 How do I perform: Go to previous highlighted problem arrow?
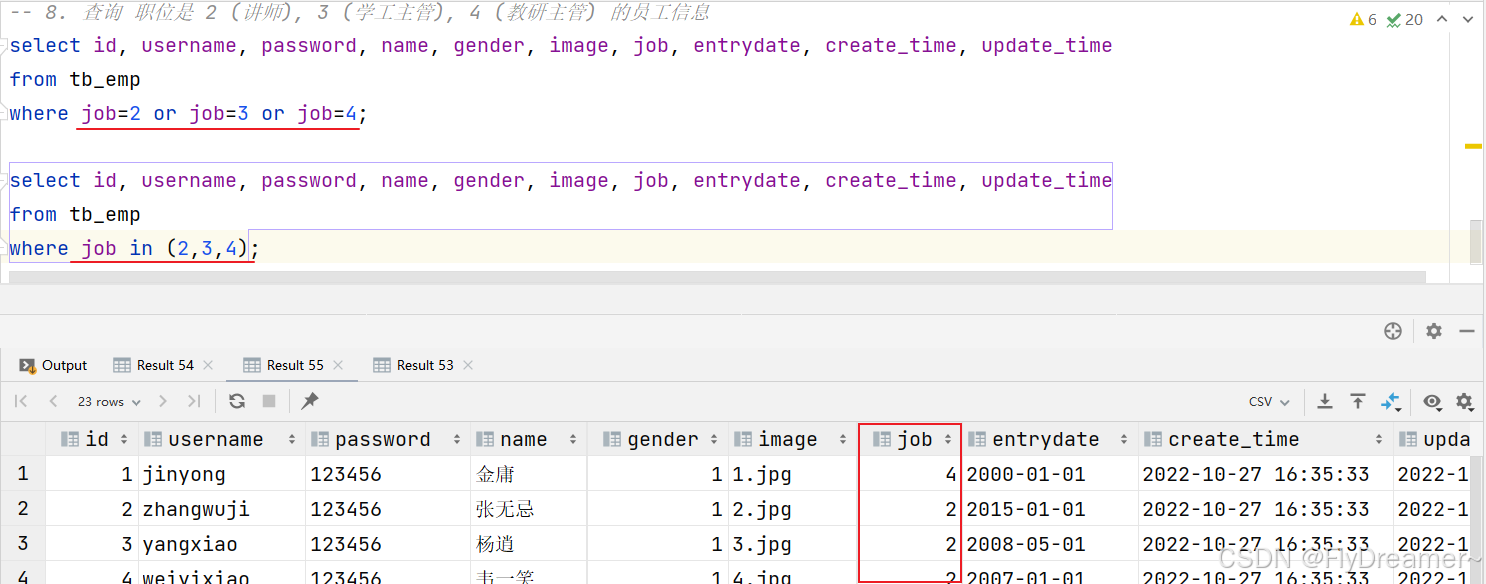(1443, 19)
